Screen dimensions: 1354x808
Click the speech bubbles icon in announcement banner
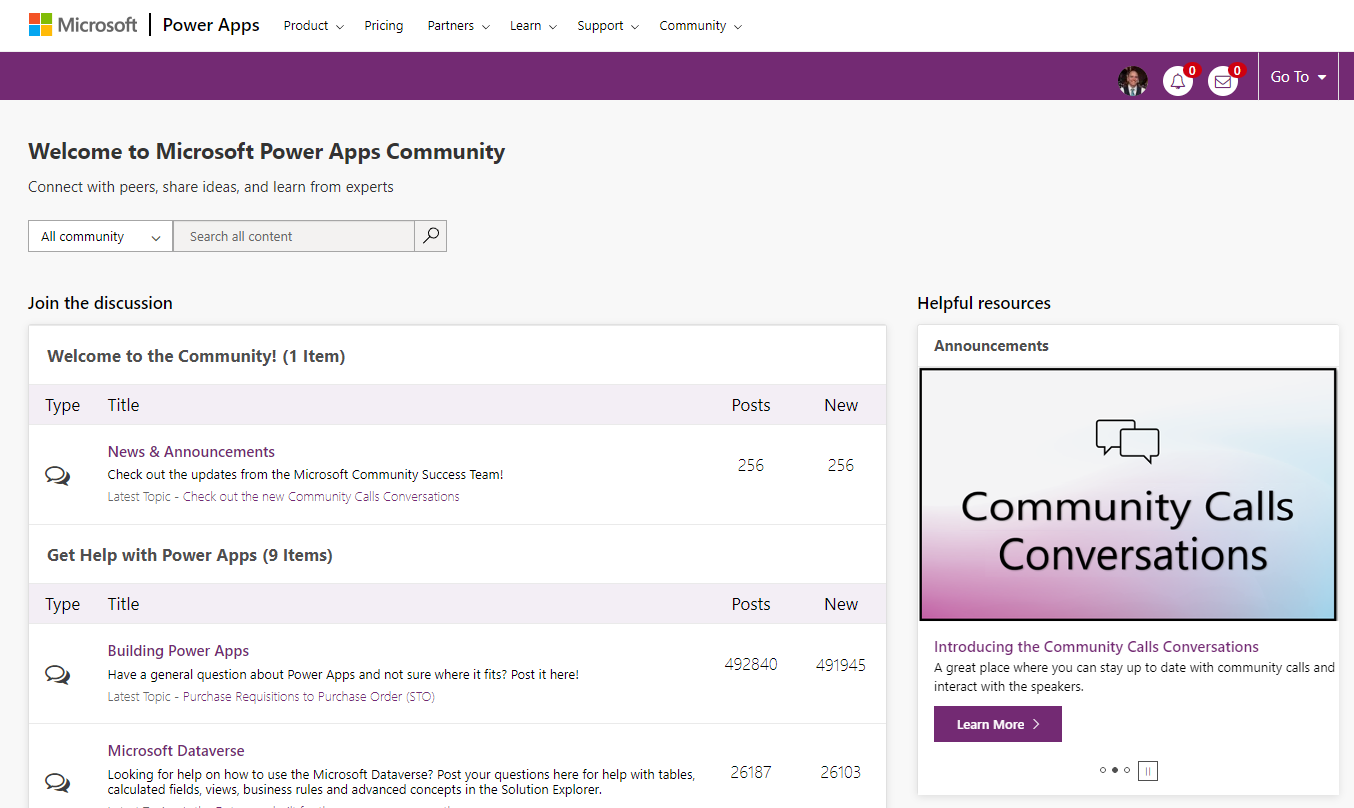1127,441
